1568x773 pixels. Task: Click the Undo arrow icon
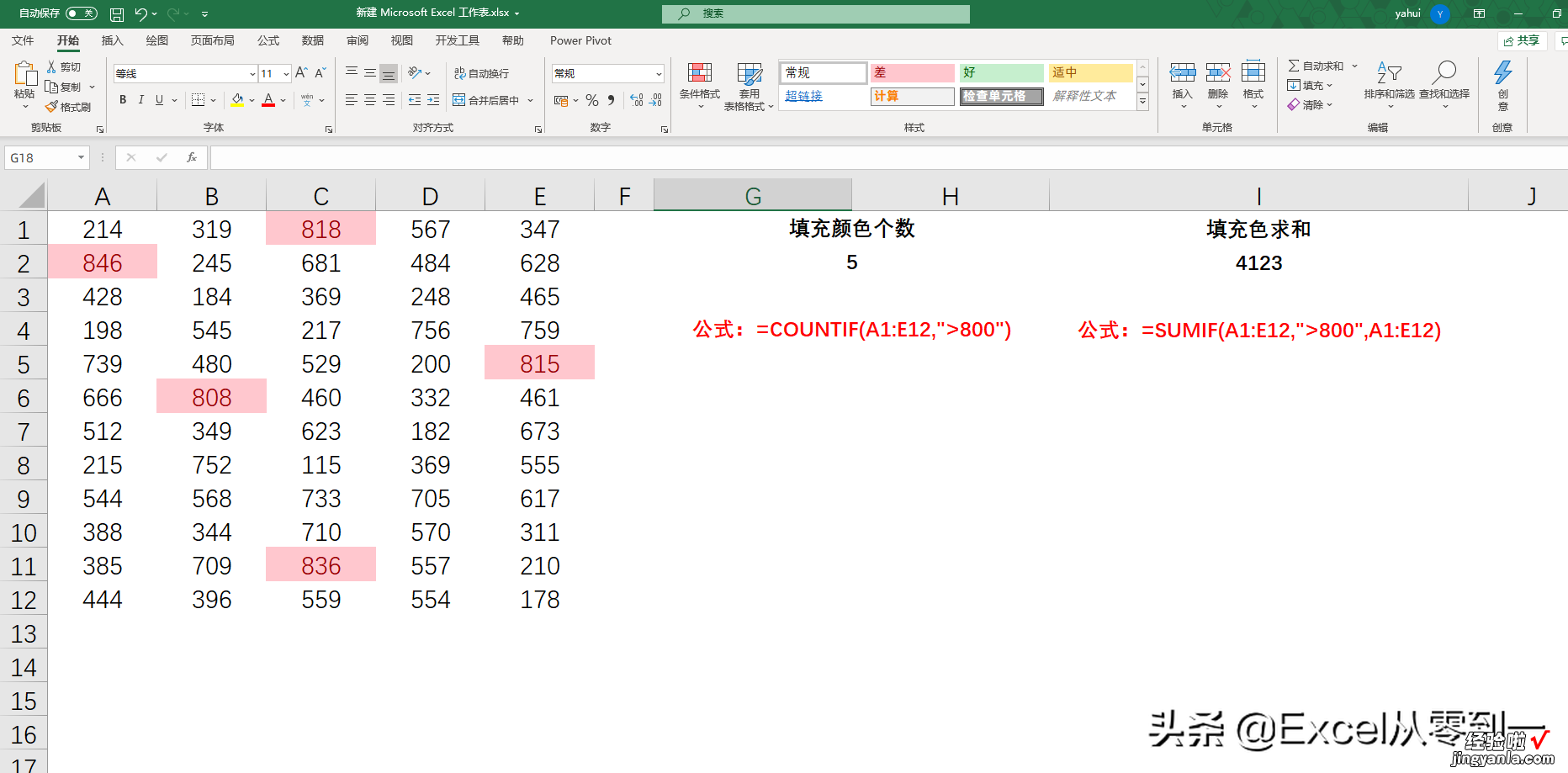coord(140,13)
